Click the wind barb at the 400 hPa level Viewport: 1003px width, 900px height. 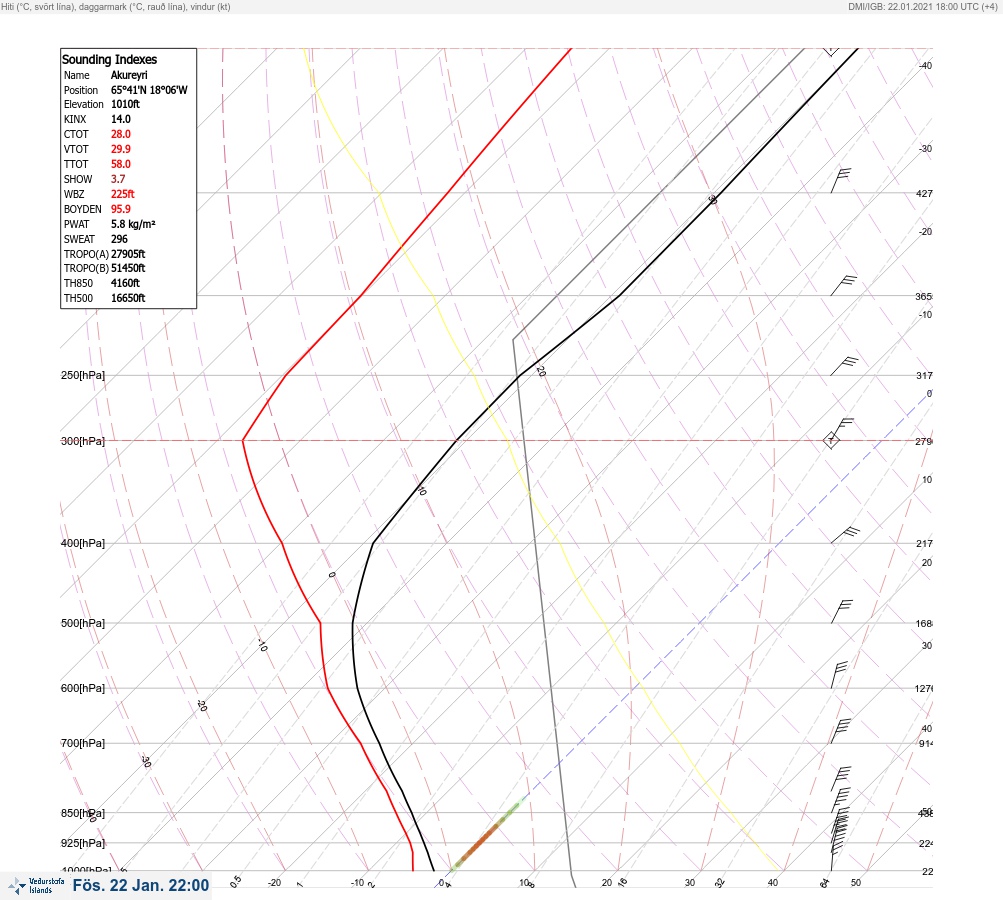tap(845, 535)
